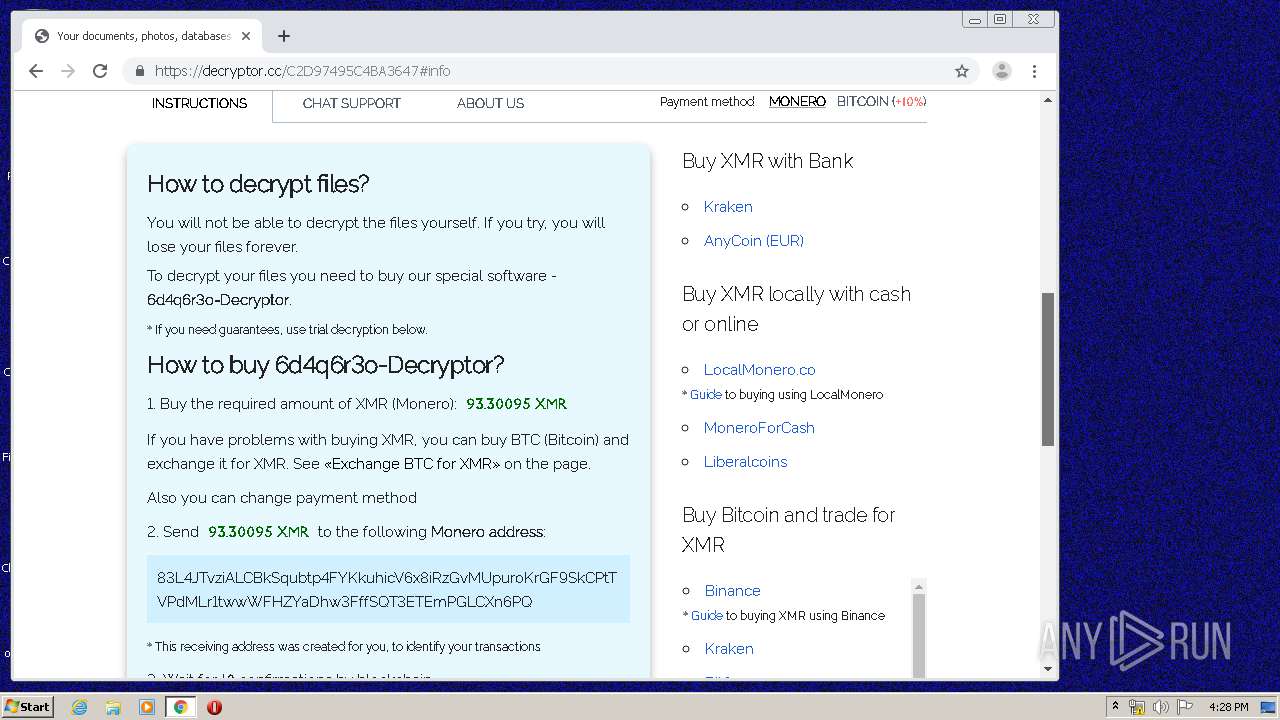Click the 93.30095 XMR amount in step 2
Image resolution: width=1280 pixels, height=720 pixels.
[x=258, y=532]
